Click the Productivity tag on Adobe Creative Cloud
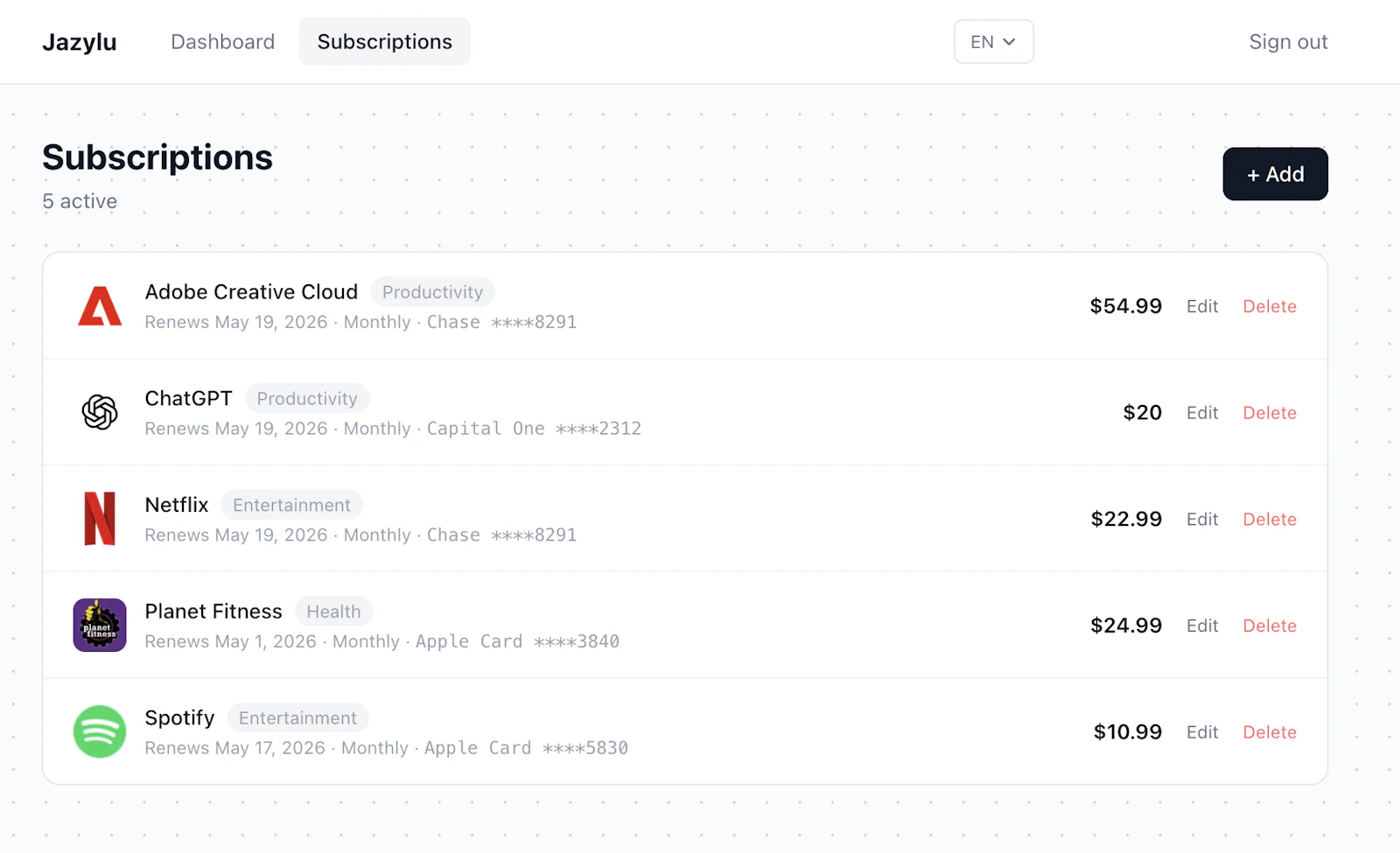Viewport: 1400px width, 853px height. [x=432, y=292]
